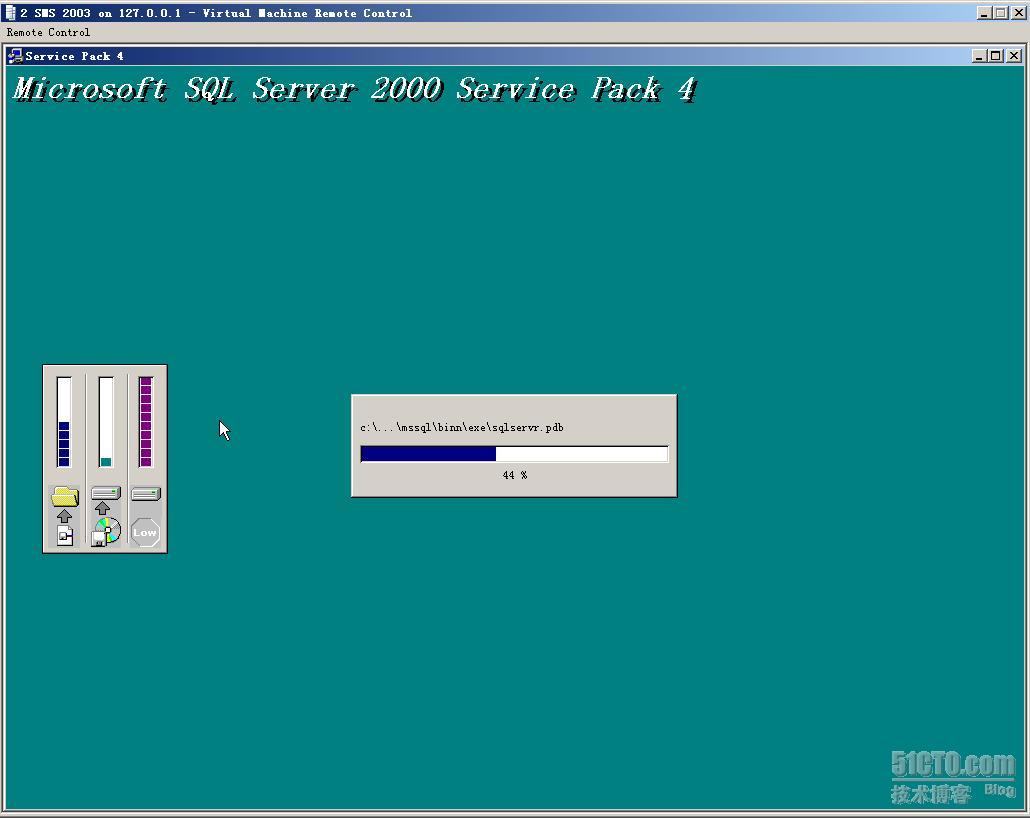
Task: Click the yellow folder icon in the gauge panel
Action: coord(64,496)
